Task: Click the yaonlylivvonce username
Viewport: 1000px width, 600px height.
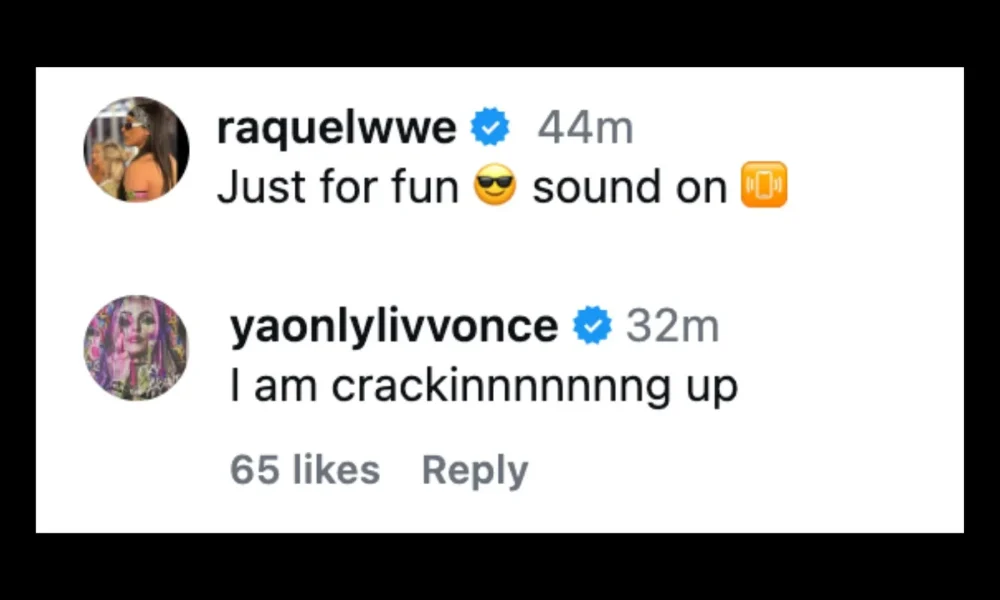Action: click(394, 327)
